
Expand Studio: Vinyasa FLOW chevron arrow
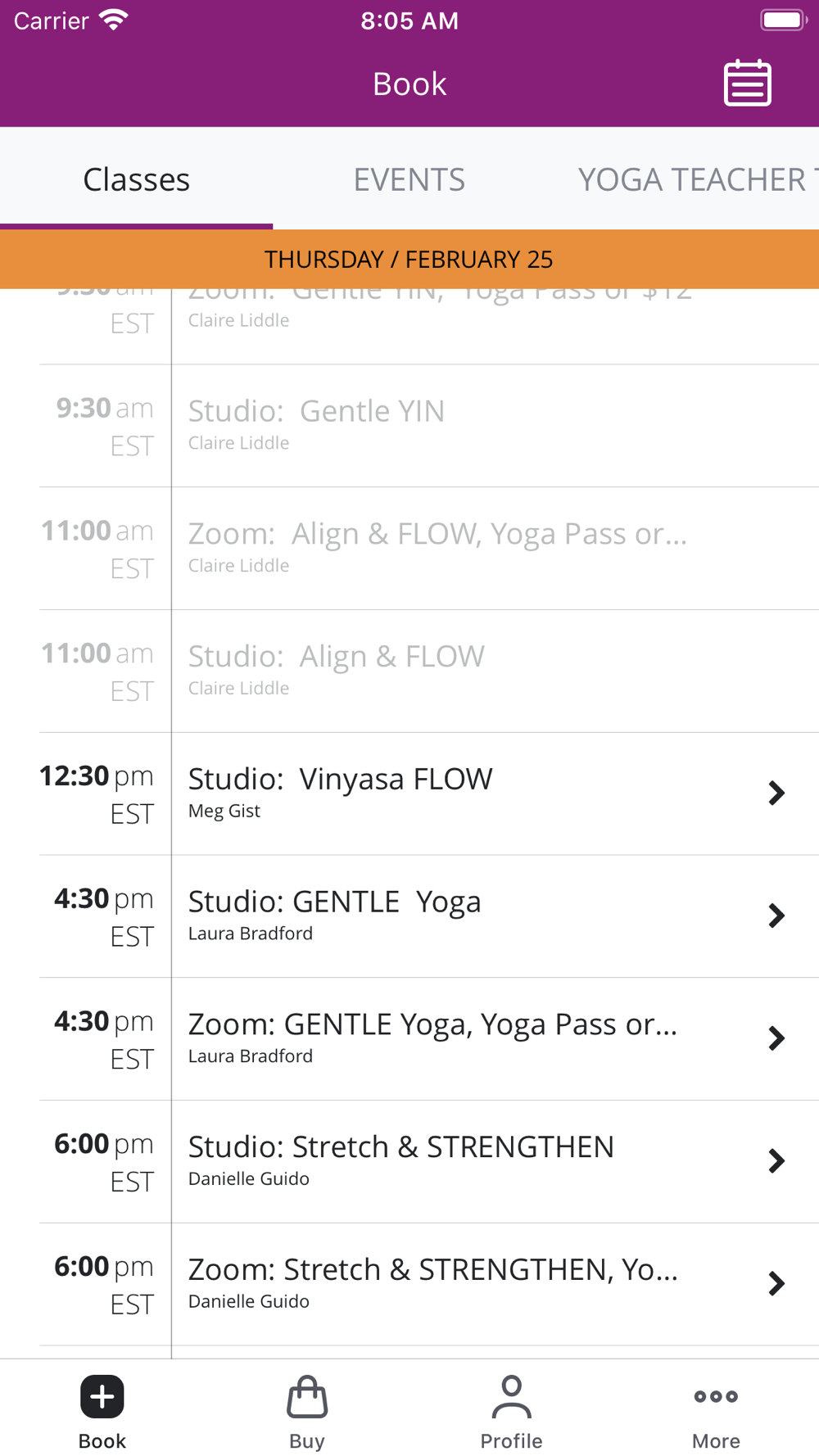(x=776, y=793)
